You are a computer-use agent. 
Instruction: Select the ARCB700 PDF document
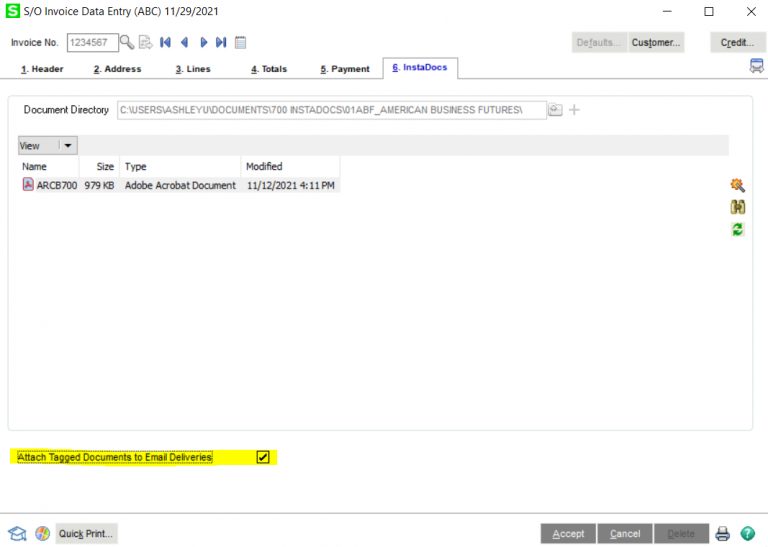[50, 185]
